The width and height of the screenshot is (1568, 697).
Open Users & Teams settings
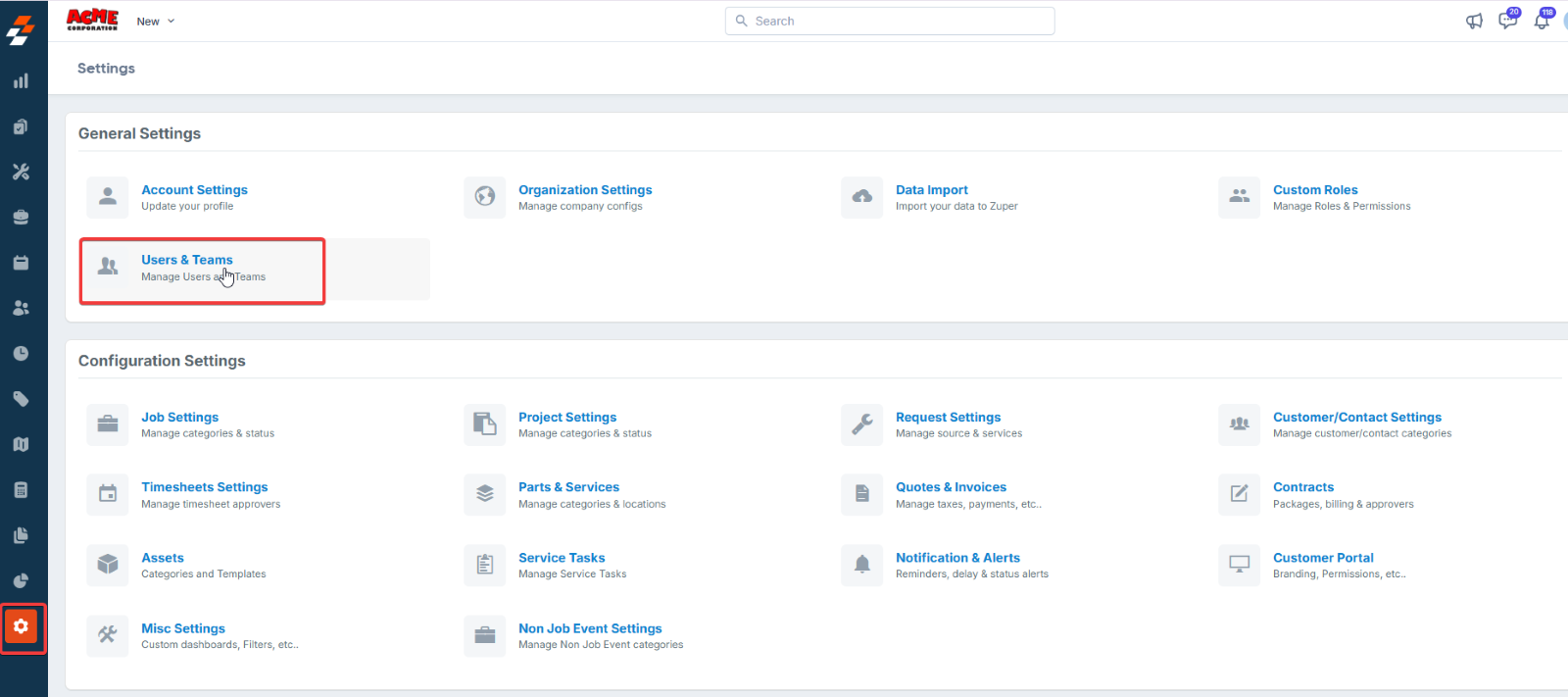click(x=187, y=260)
